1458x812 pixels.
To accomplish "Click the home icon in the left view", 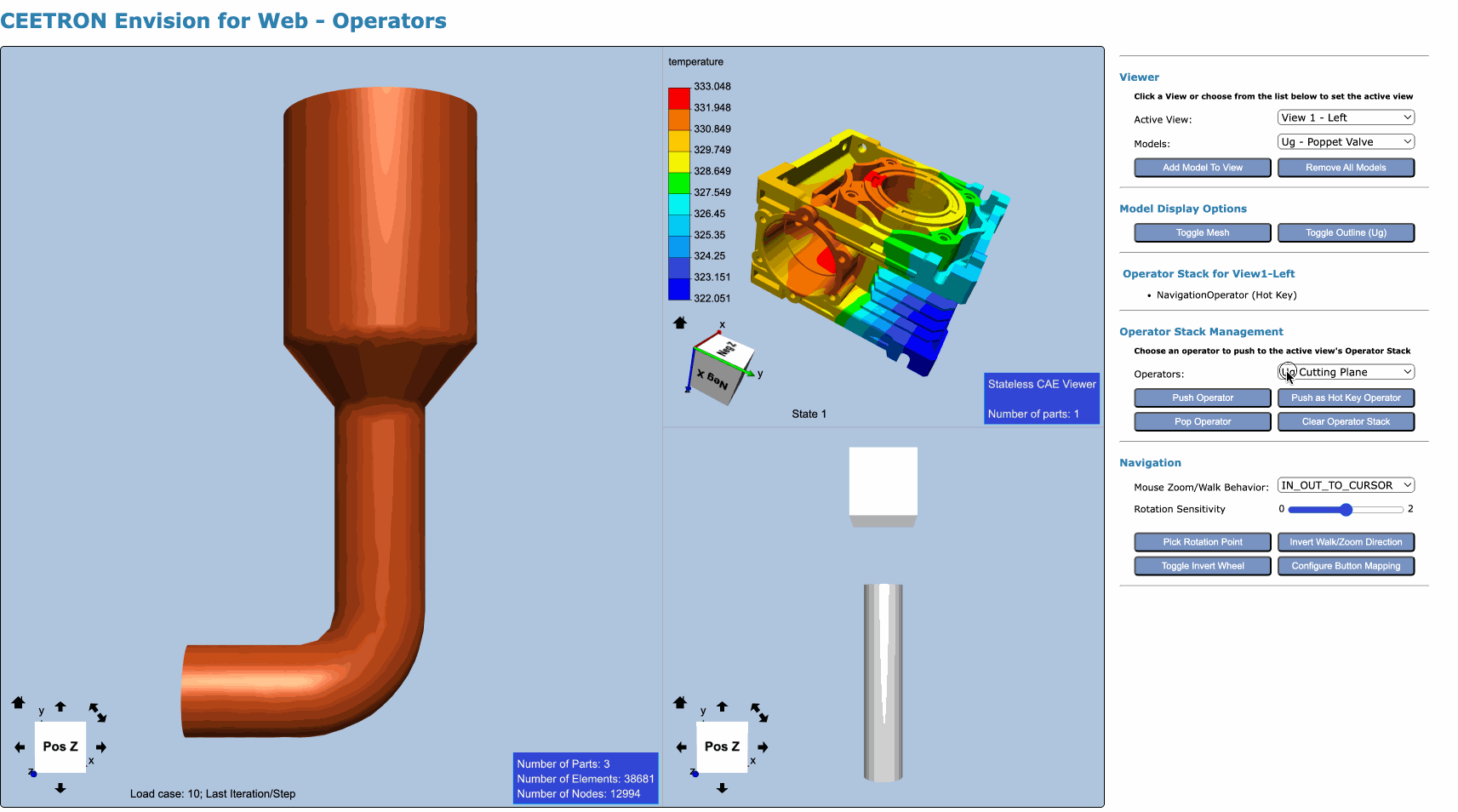I will (x=18, y=702).
